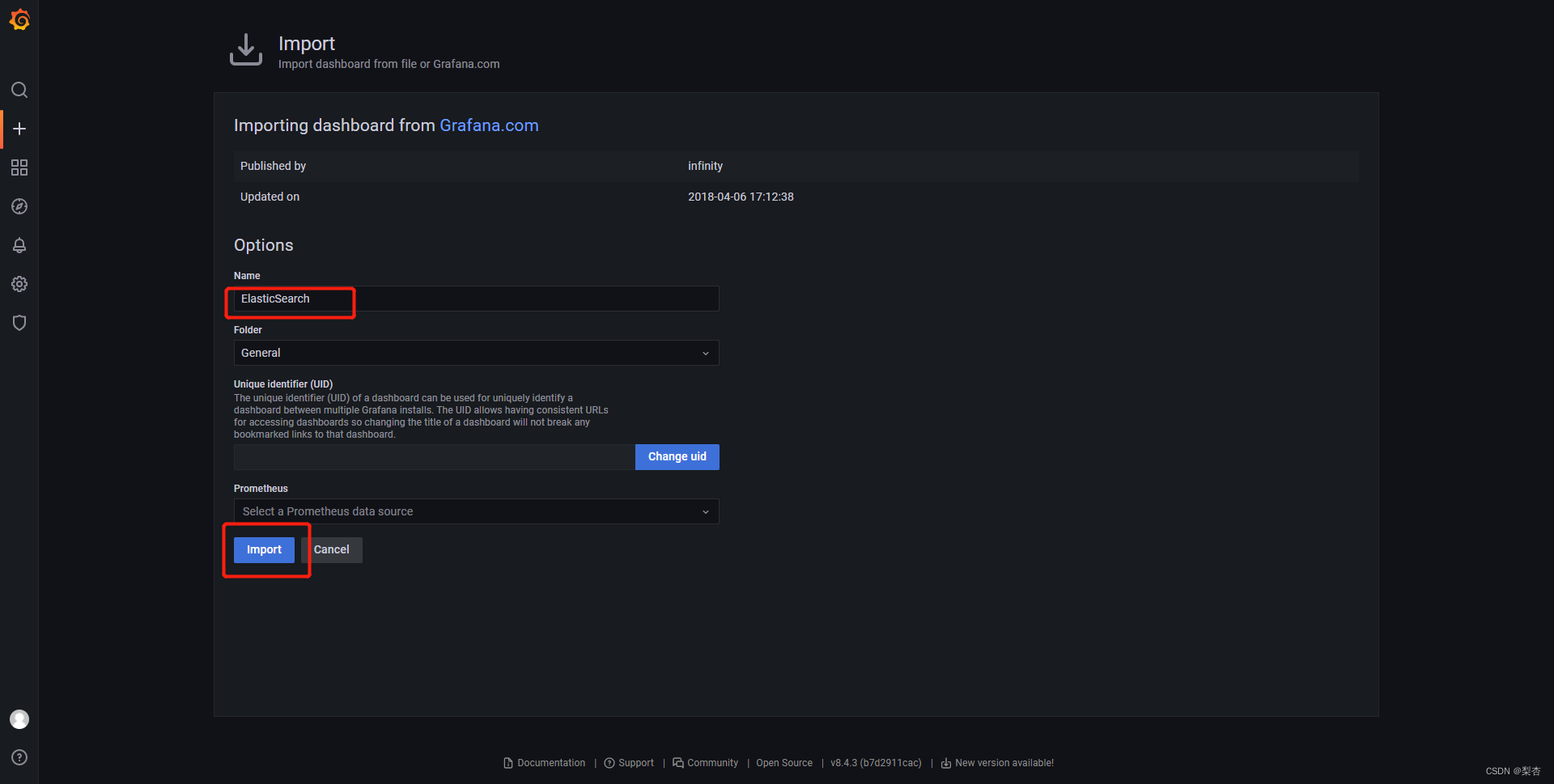Open the Alerting bell icon
This screenshot has width=1554, height=784.
[19, 245]
